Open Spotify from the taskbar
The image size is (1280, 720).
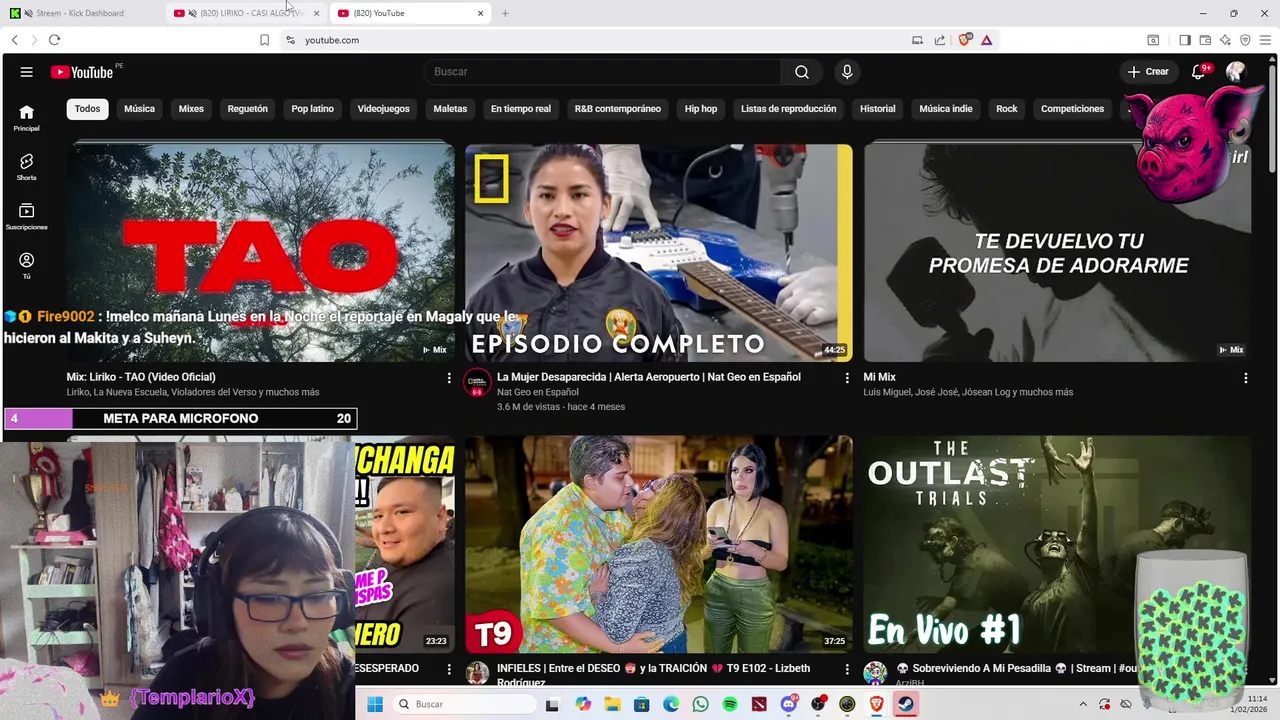(730, 704)
